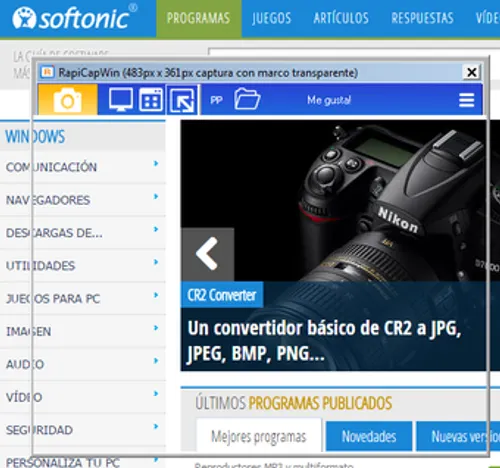Screen dimensions: 500x468
Task: Expand the COMUNICACIÓN arrow
Action: tap(156, 163)
